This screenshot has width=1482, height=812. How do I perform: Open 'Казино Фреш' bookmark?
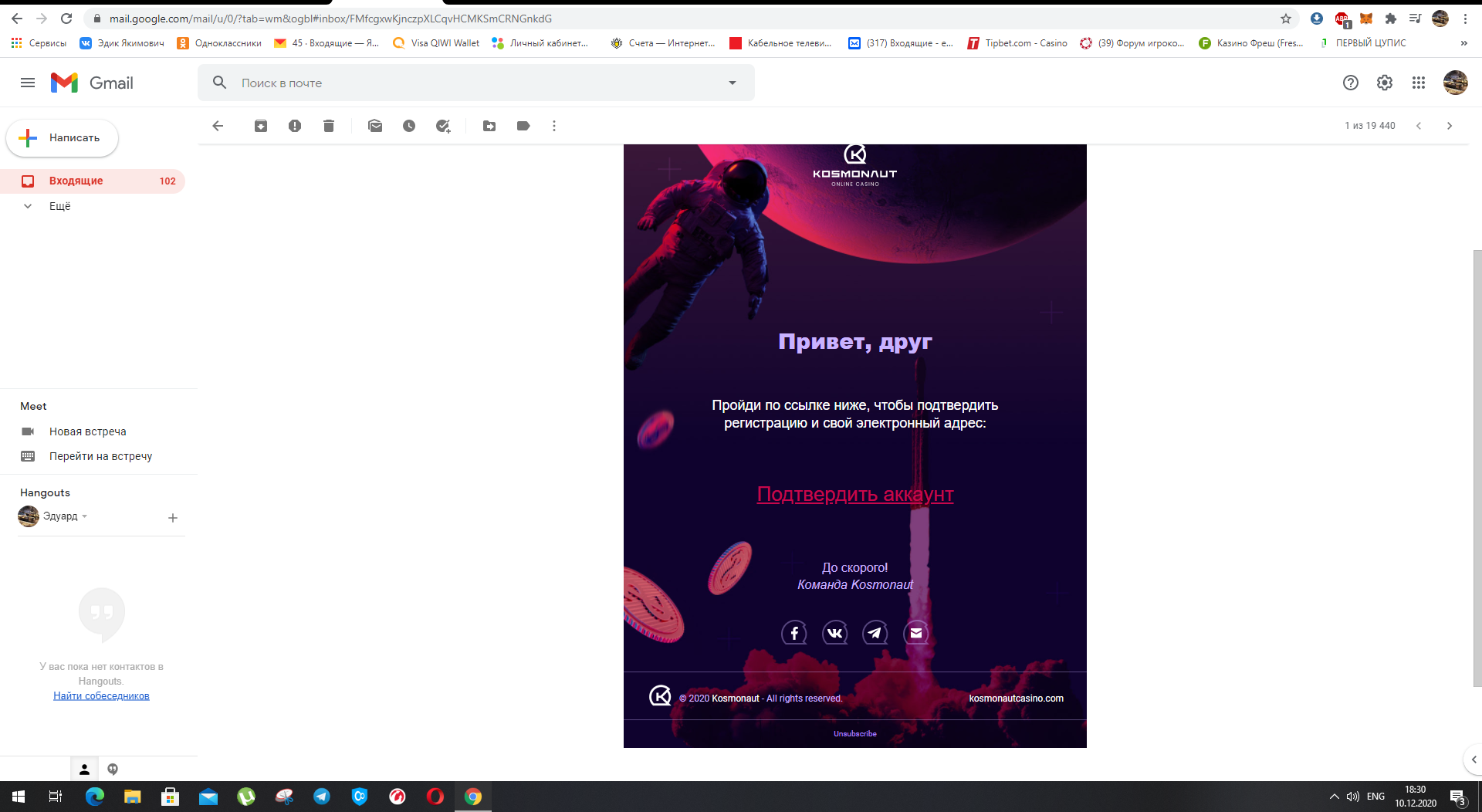click(x=1251, y=43)
